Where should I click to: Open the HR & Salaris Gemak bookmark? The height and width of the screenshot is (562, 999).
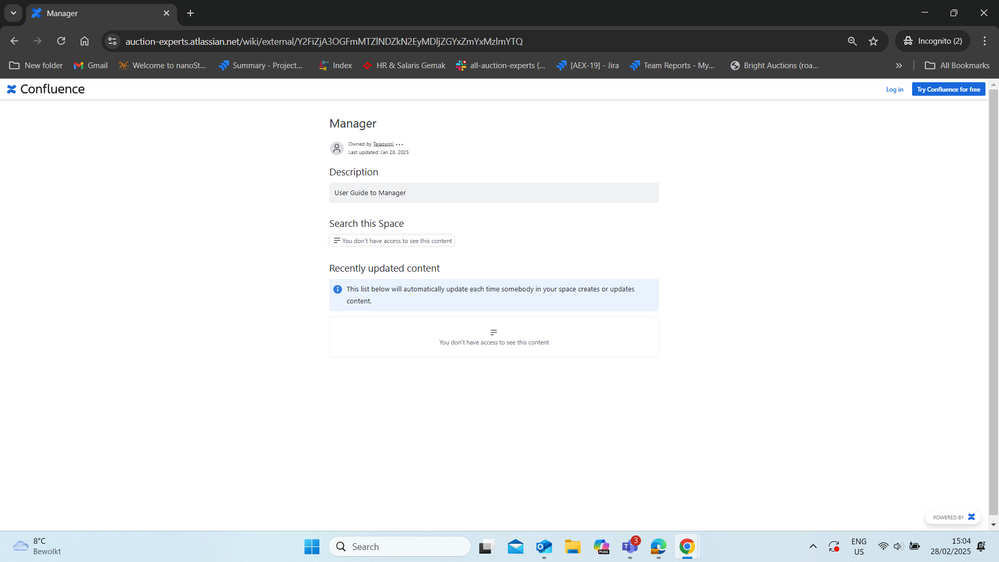404,65
